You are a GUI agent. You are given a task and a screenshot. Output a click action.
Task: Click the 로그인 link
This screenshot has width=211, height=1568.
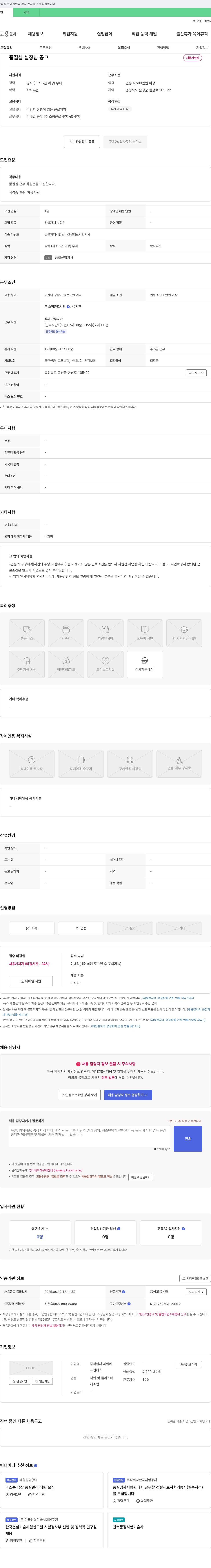[x=196, y=21]
